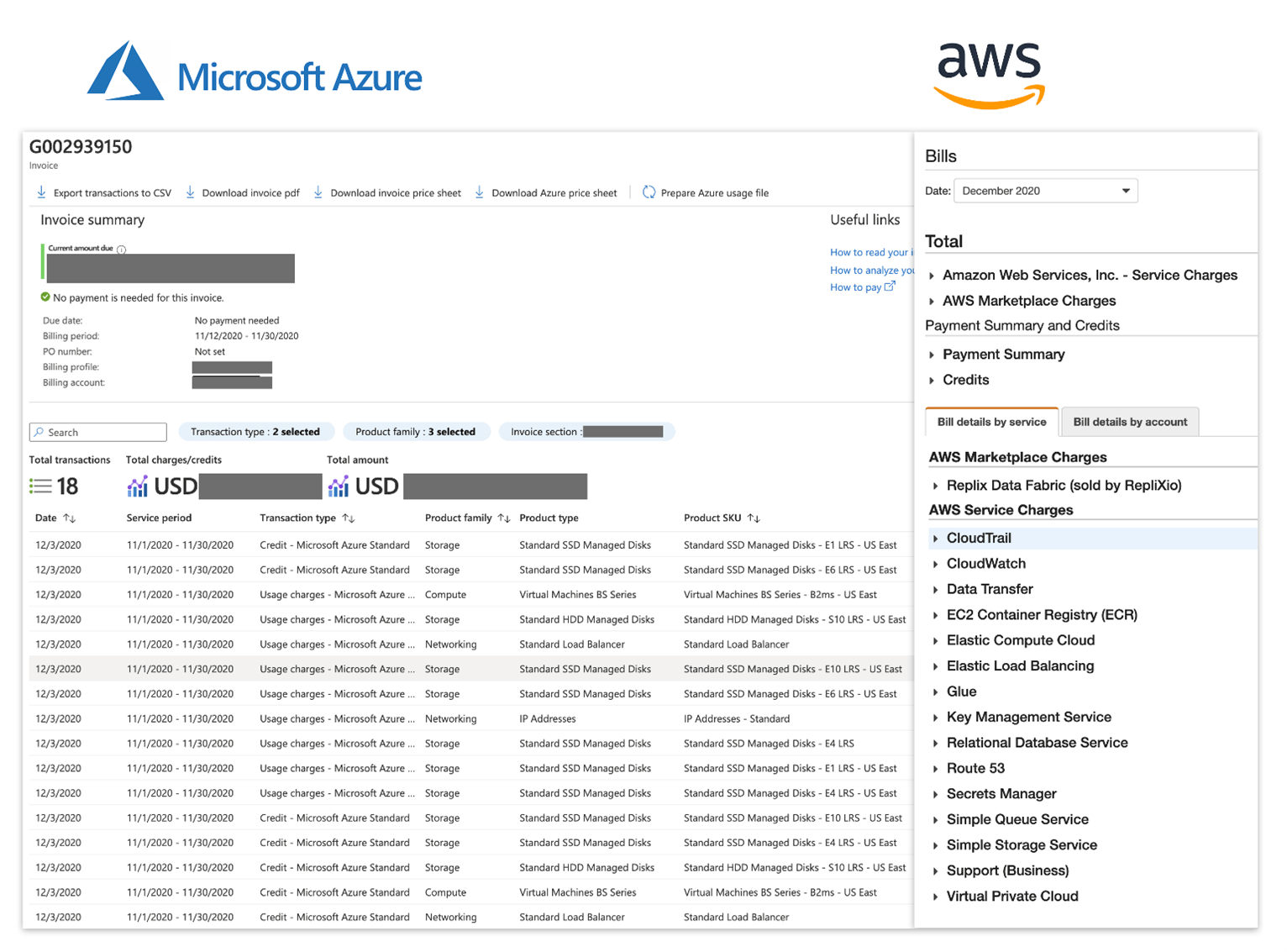This screenshot has width=1287, height=952.
Task: Open the December 2020 date dropdown
Action: pos(1045,191)
